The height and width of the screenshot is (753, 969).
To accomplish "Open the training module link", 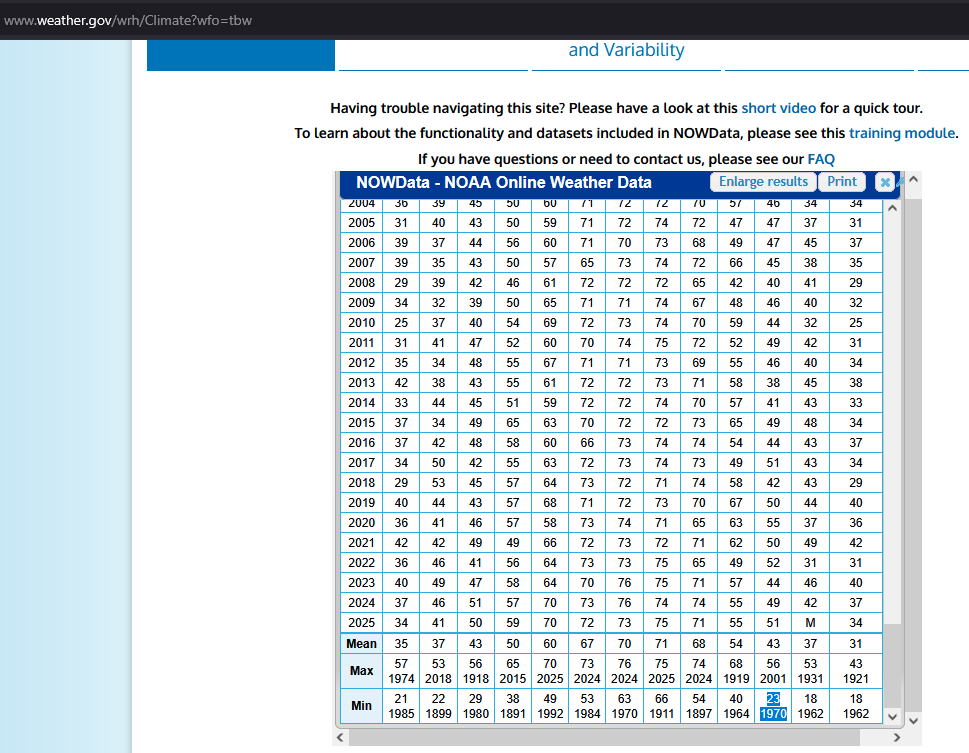I will [x=901, y=133].
